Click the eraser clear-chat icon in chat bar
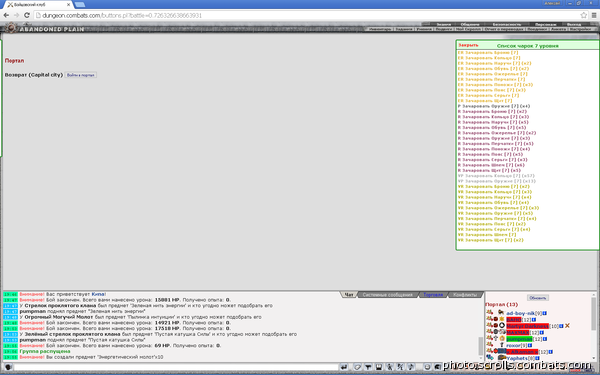The image size is (600, 375). 357,367
